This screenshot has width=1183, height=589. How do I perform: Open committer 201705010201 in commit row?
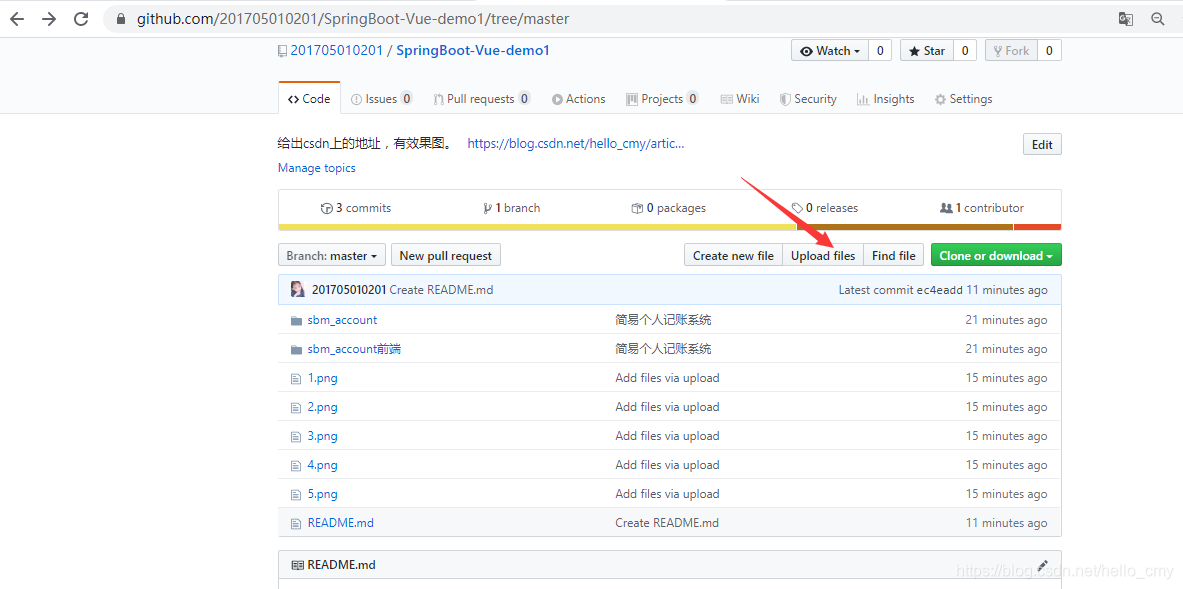[349, 290]
